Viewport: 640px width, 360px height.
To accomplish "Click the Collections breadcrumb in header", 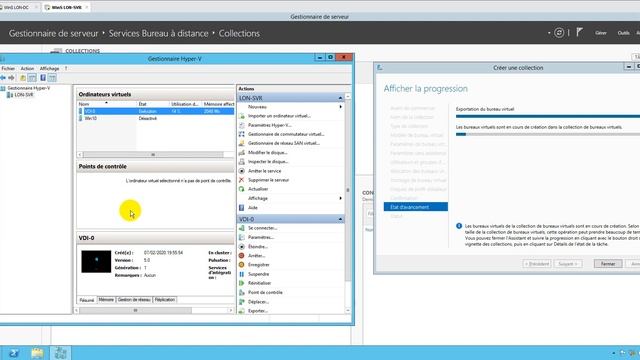I will pos(239,33).
